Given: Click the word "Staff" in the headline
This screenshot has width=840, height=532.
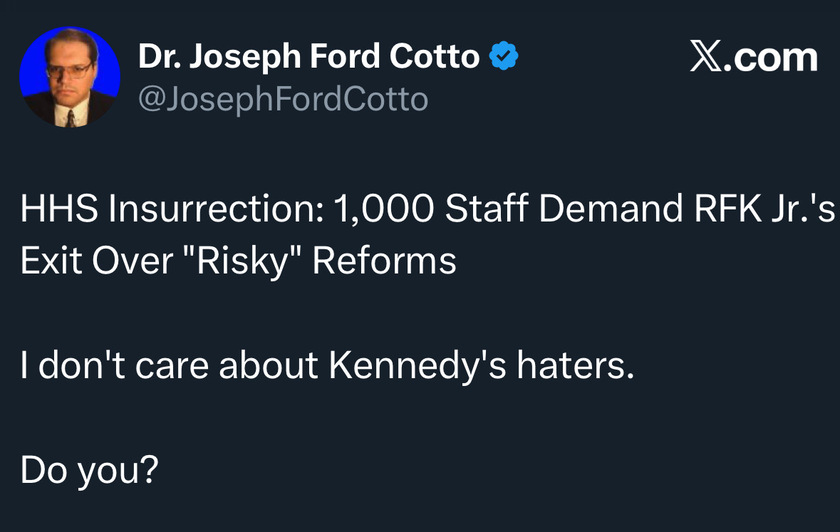Looking at the screenshot, I should [x=486, y=208].
